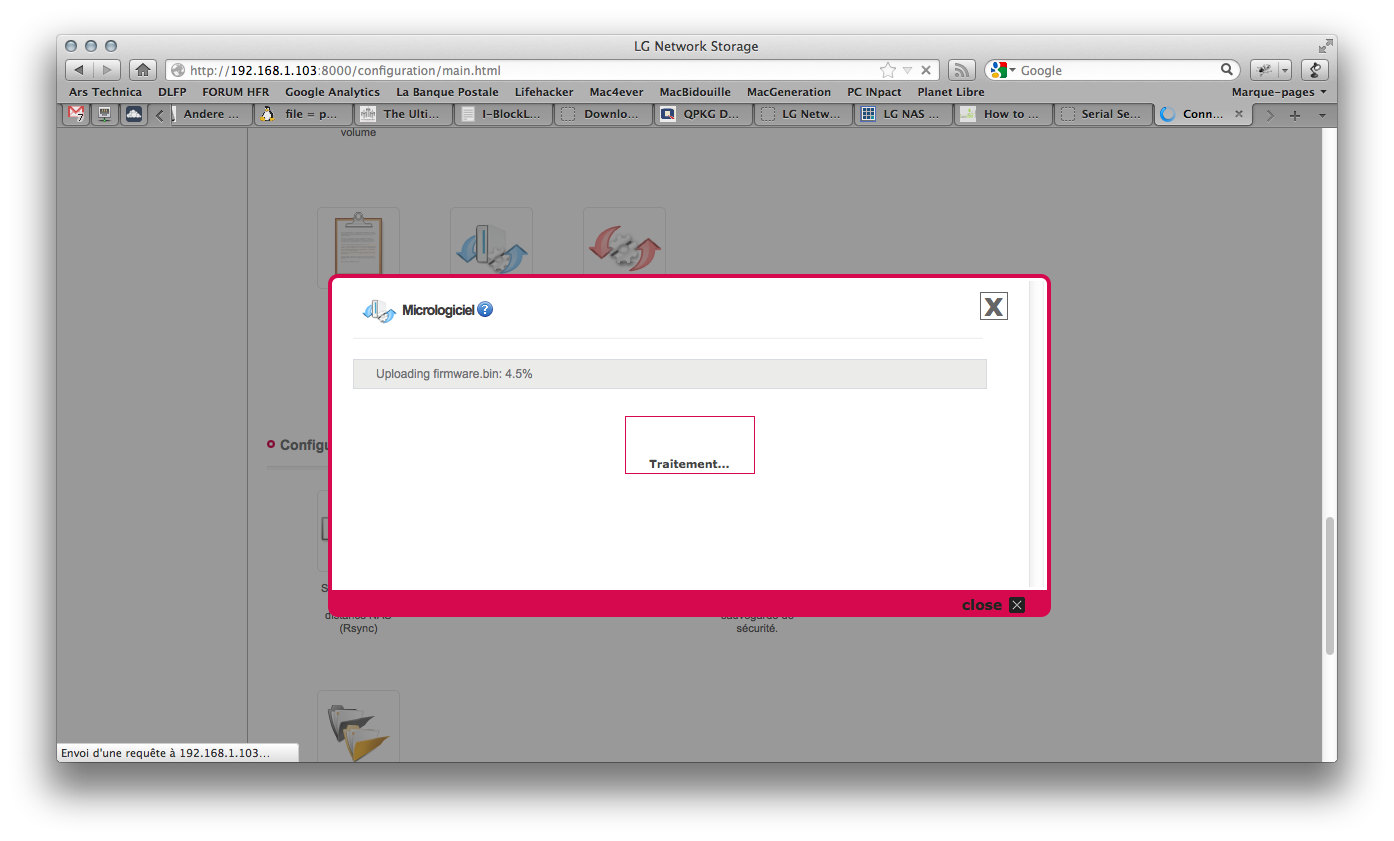Click the blue help icon beside Micrologiciel
1394x841 pixels.
485,310
